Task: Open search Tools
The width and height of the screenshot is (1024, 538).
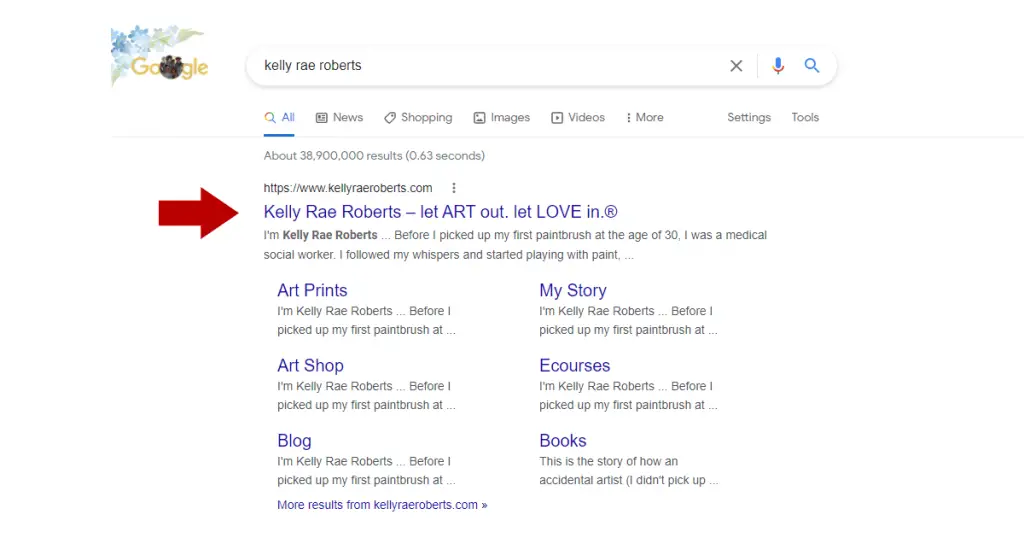Action: pyautogui.click(x=805, y=118)
